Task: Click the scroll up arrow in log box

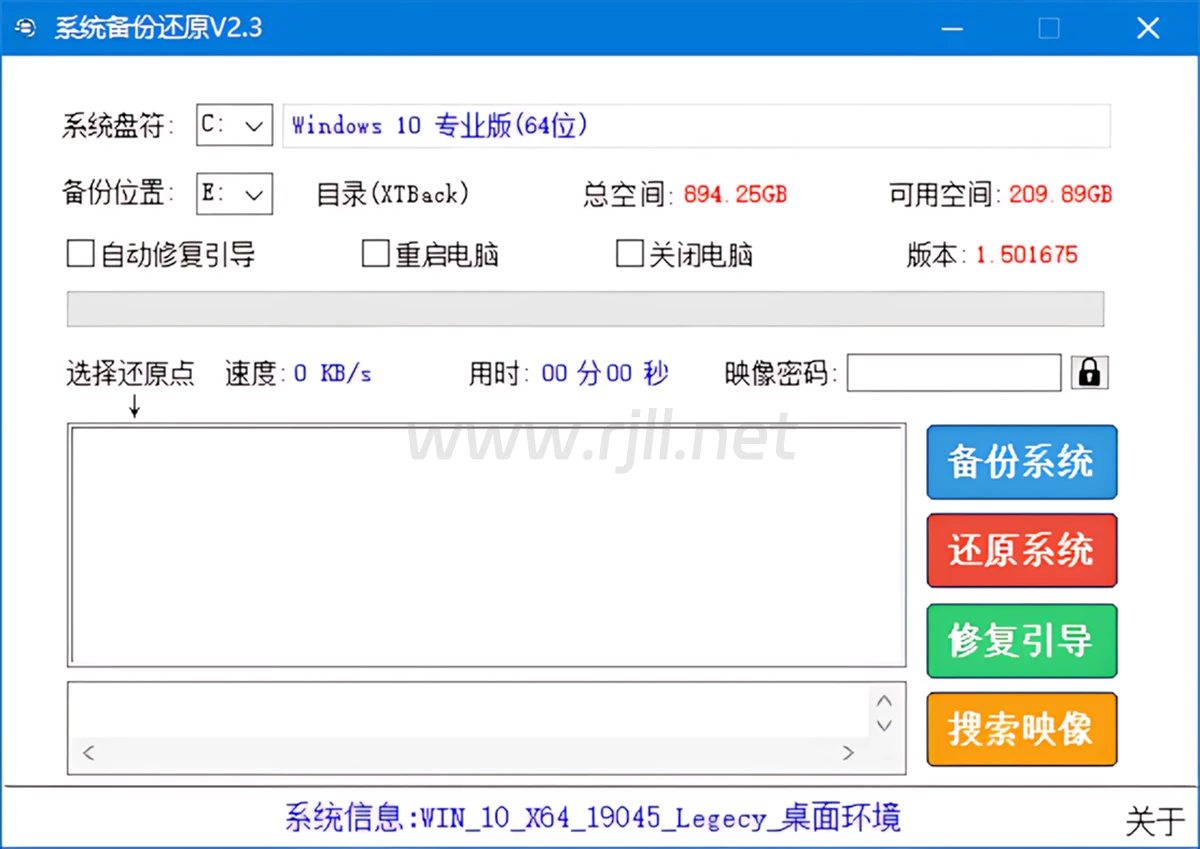Action: tap(884, 701)
